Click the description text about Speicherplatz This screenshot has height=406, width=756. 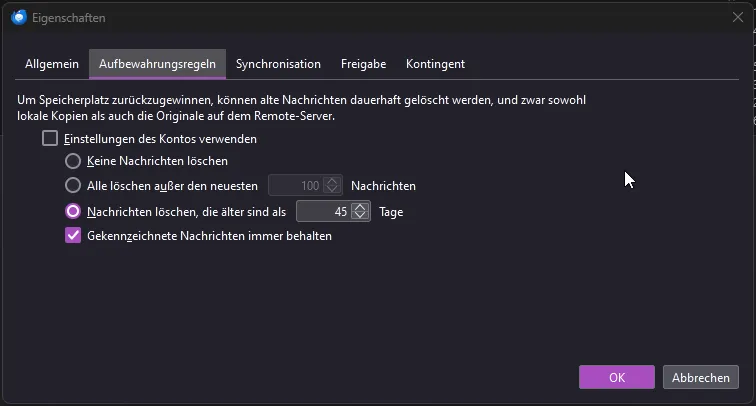pos(301,108)
